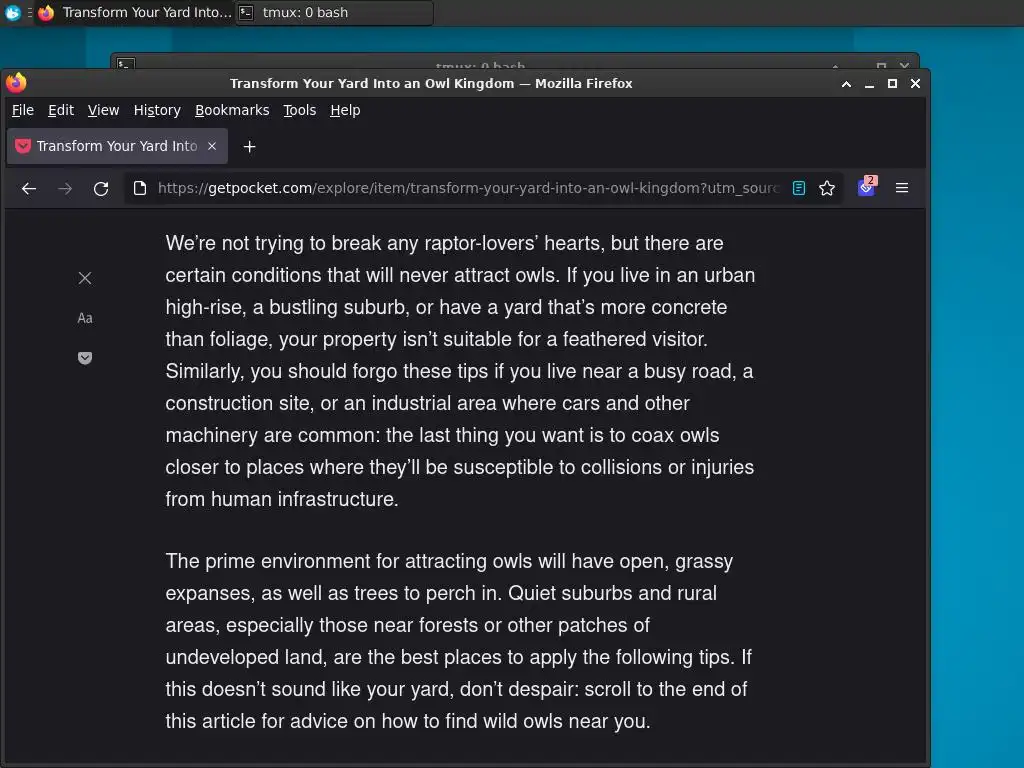The width and height of the screenshot is (1024, 768).
Task: Open the Firefox hamburger application menu
Action: click(x=901, y=188)
